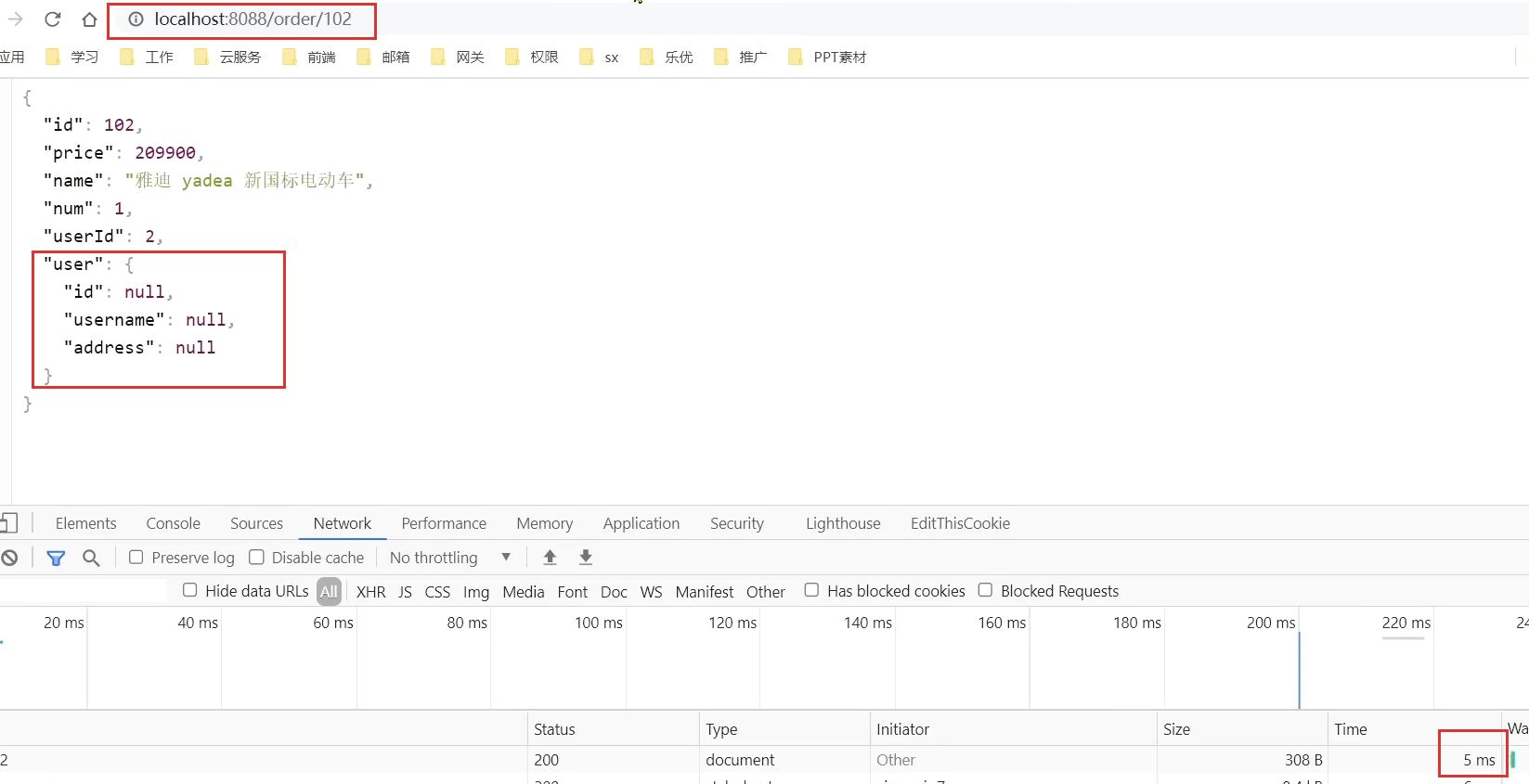Open the PPT素材 bookmark folder
The image size is (1529, 784).
coord(827,57)
